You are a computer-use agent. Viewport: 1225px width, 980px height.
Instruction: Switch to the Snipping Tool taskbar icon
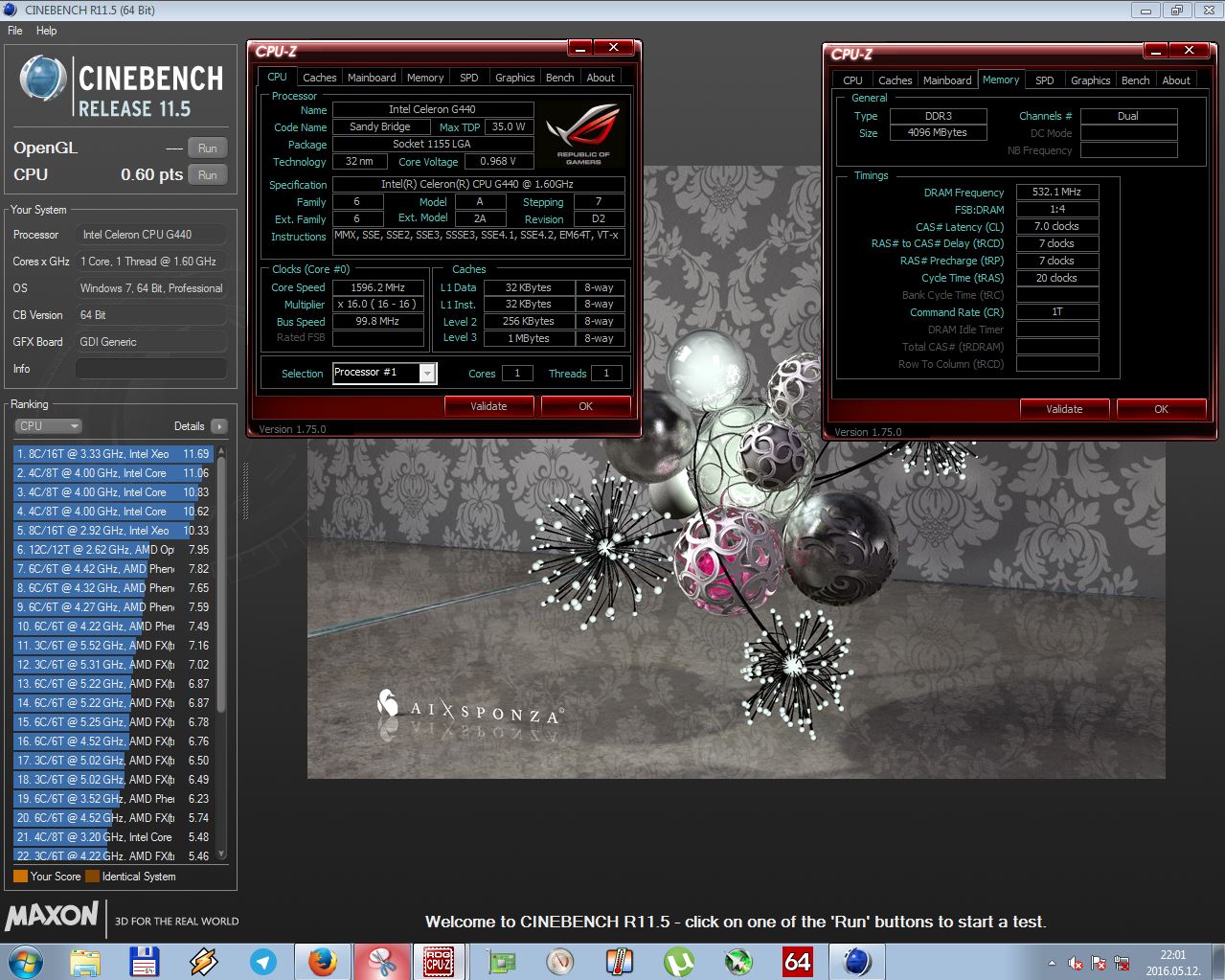click(x=381, y=962)
